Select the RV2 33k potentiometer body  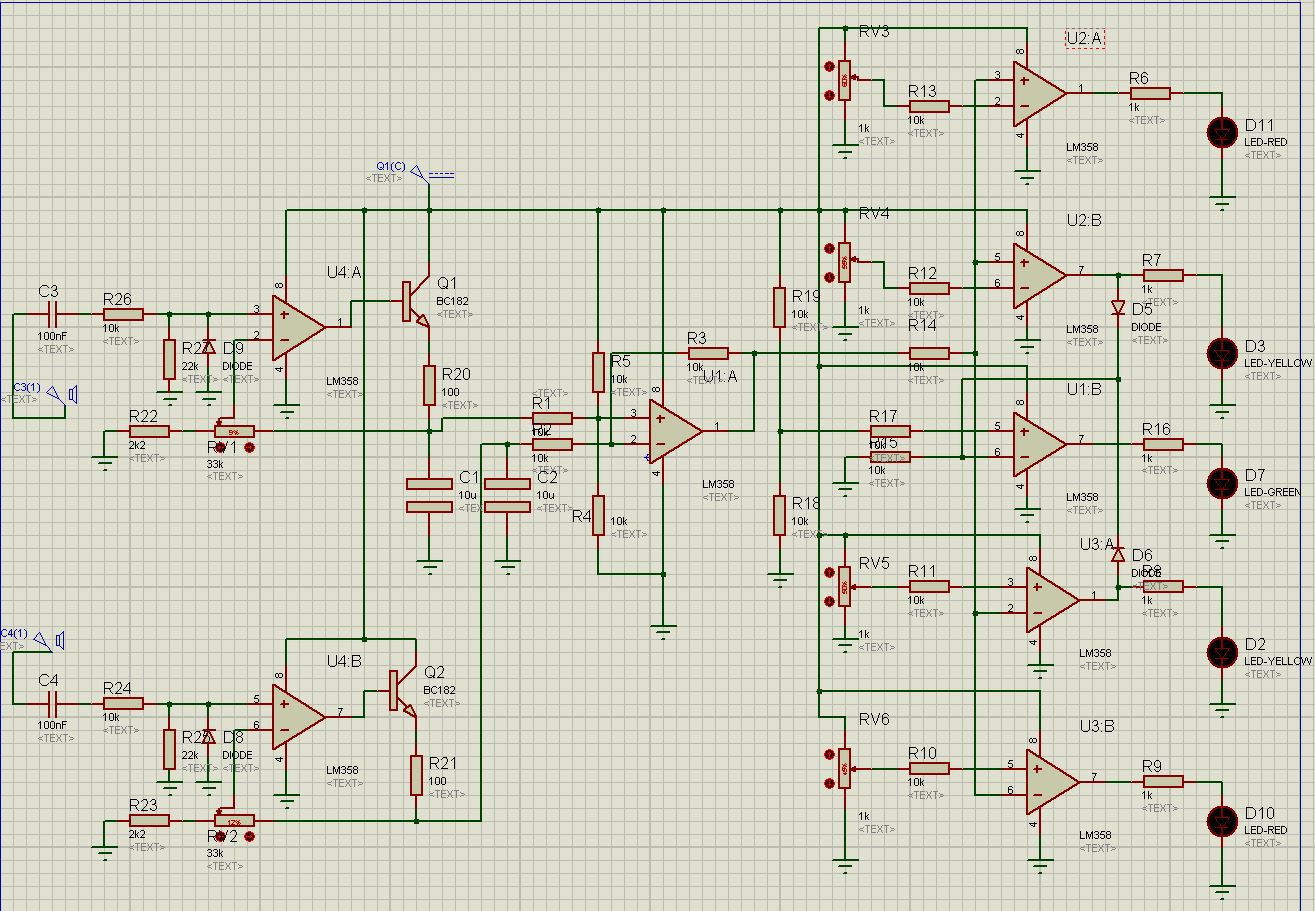(234, 821)
